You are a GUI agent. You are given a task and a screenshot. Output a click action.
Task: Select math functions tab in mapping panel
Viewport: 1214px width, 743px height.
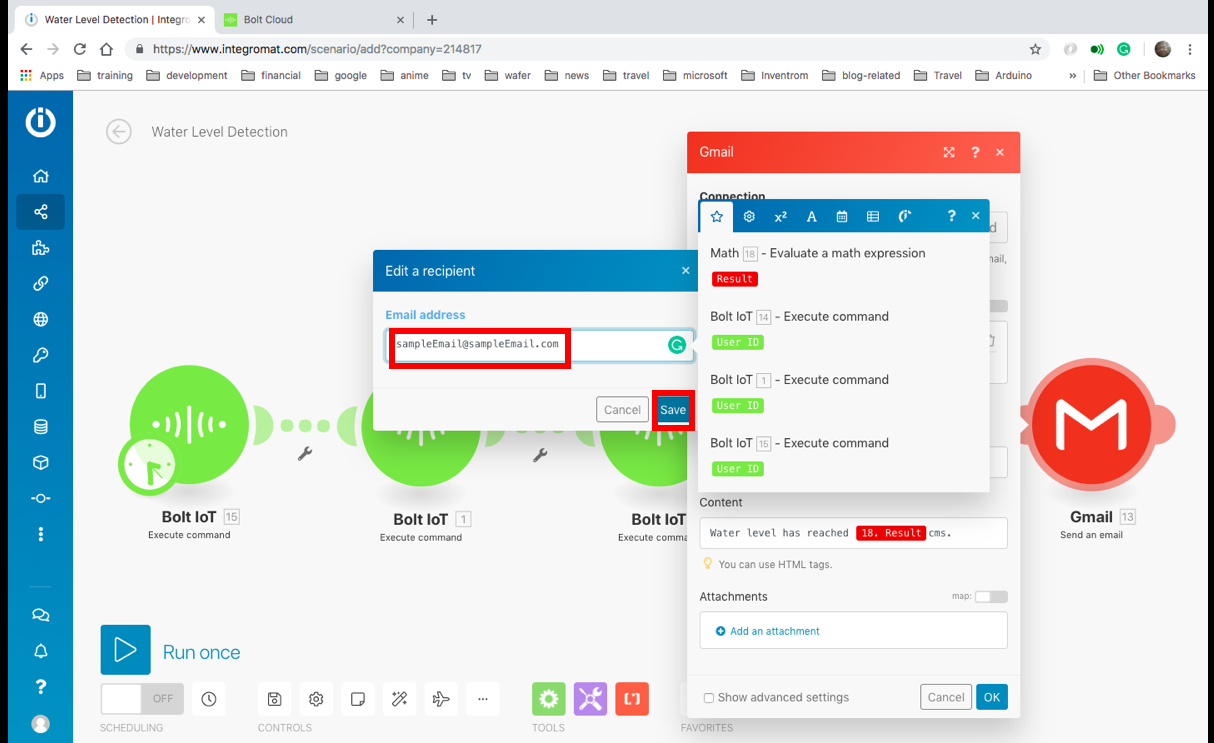click(780, 216)
